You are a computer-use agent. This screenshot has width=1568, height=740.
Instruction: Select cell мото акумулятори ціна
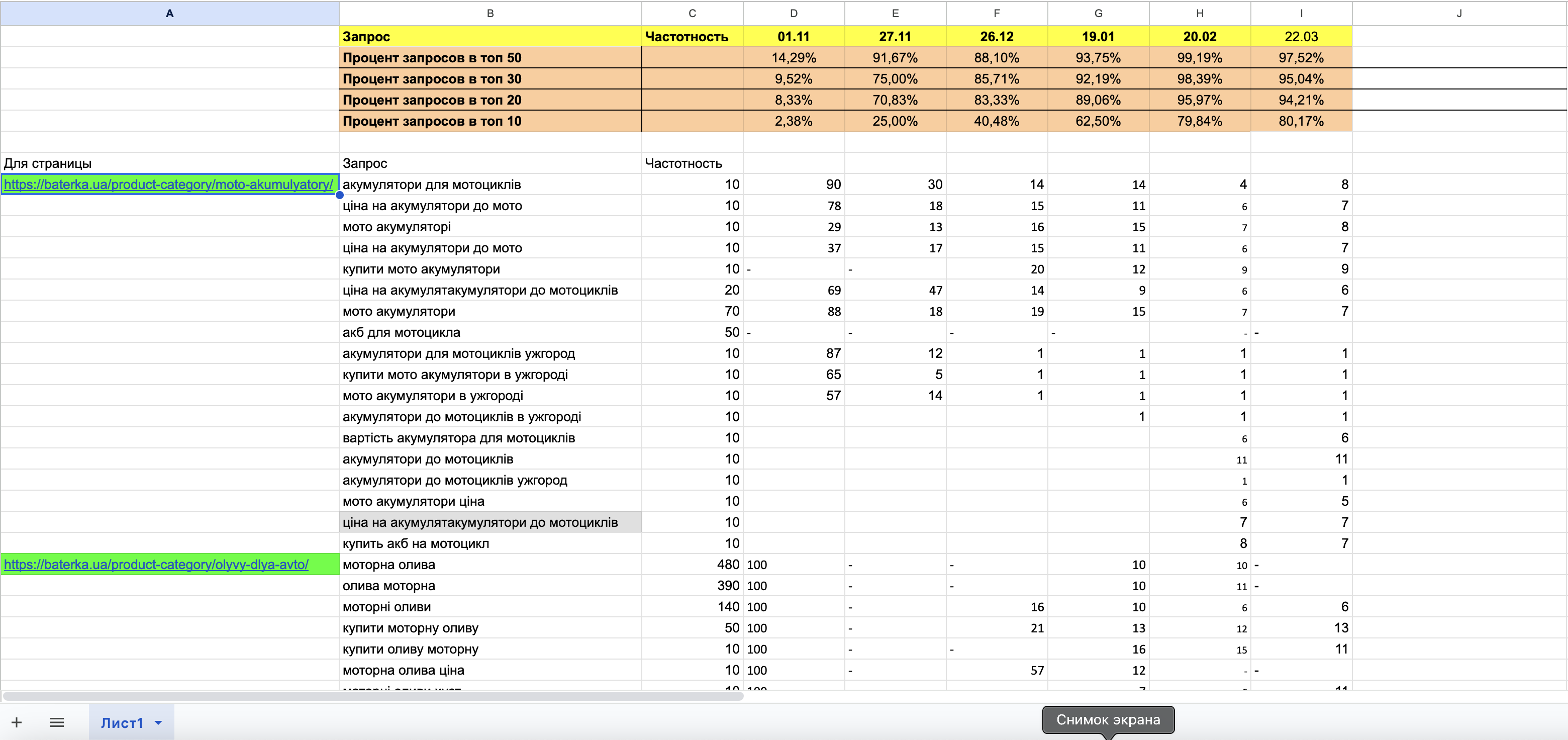point(490,501)
